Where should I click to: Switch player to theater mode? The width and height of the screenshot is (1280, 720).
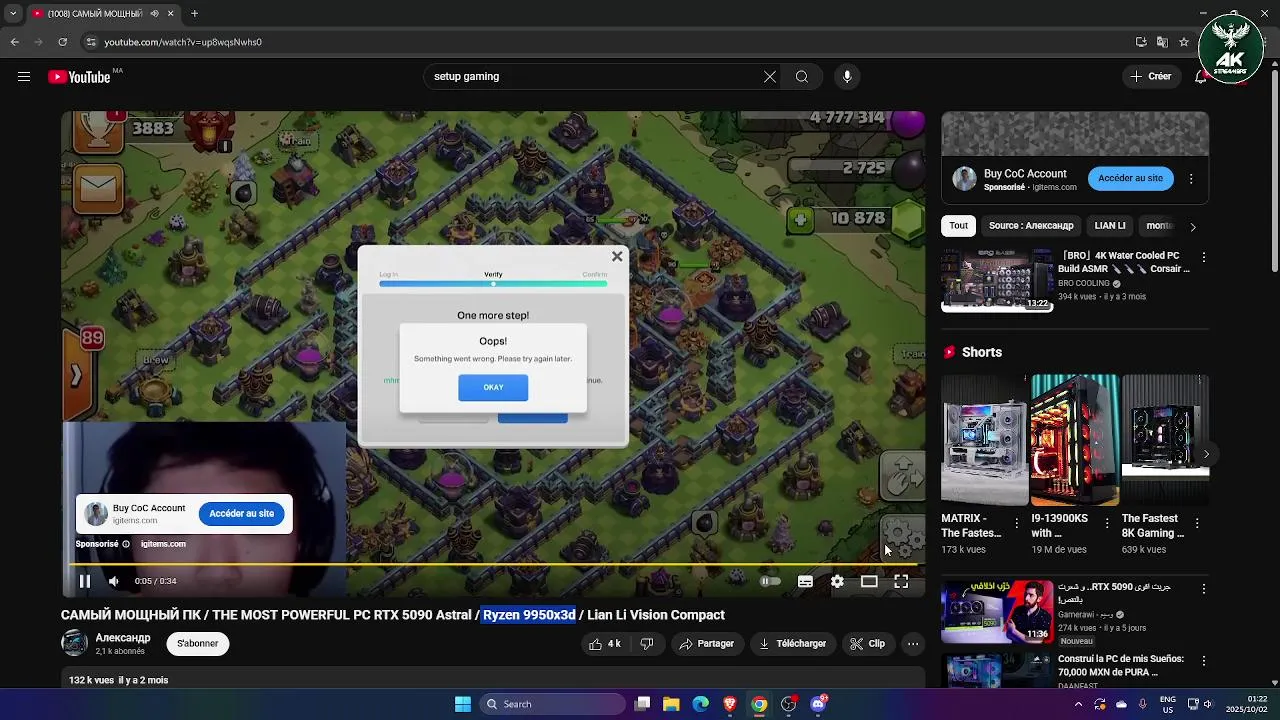point(869,581)
